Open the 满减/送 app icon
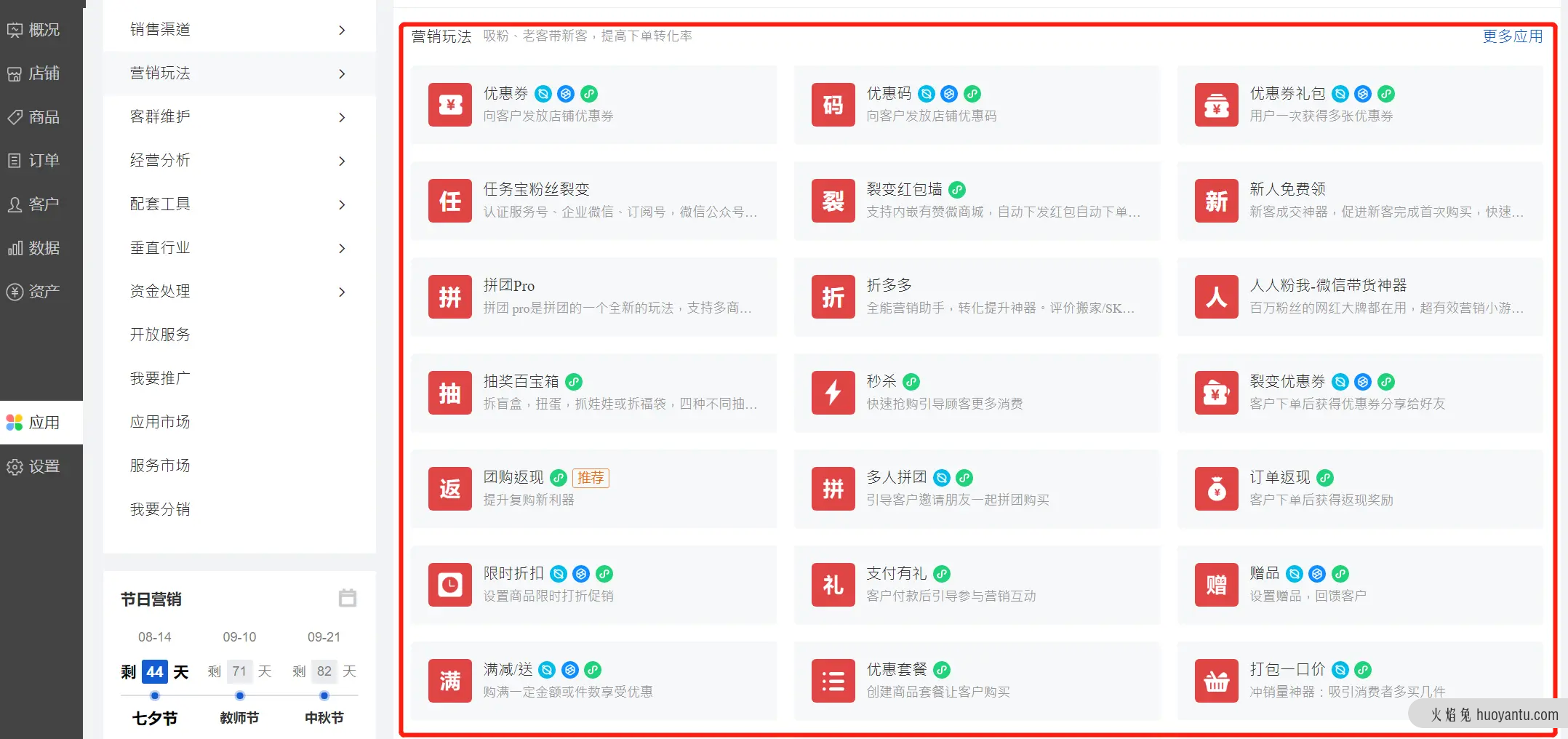Screen dimensions: 1568x739 click(449, 681)
